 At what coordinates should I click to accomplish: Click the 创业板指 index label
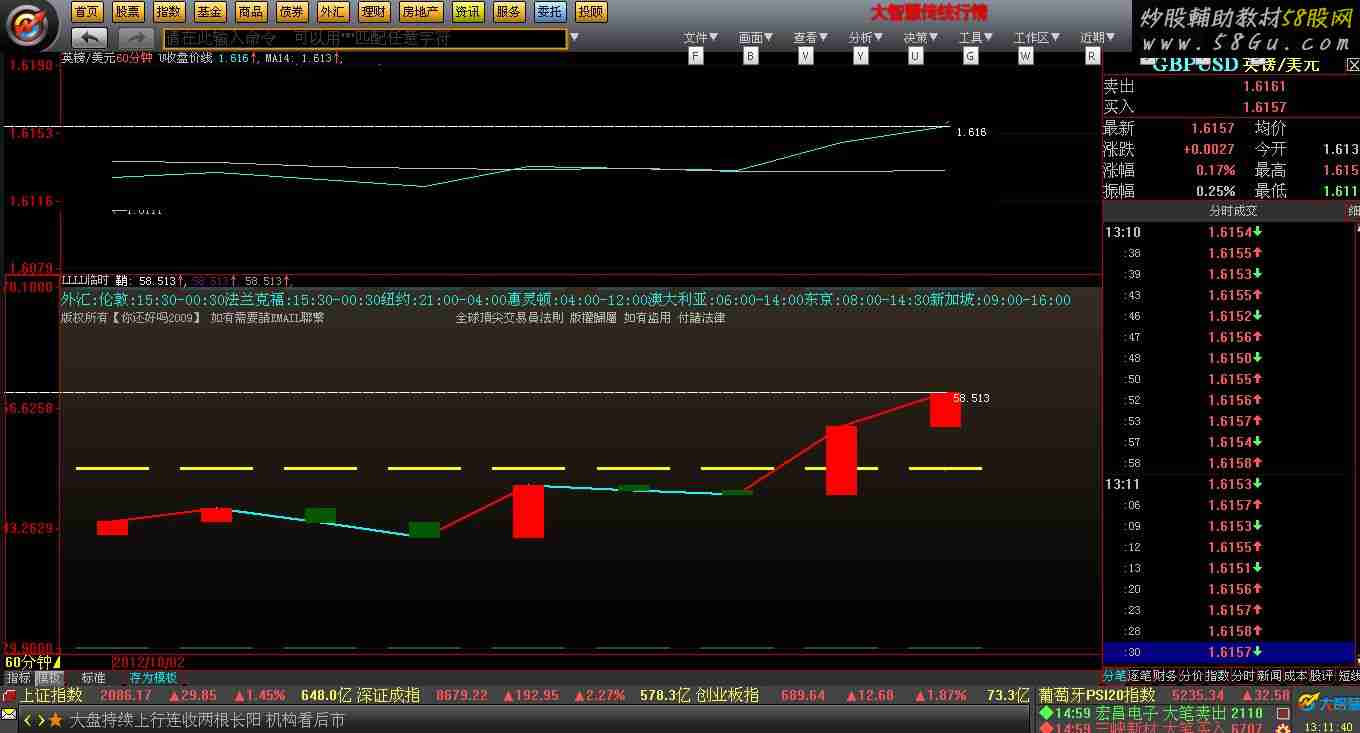point(728,695)
